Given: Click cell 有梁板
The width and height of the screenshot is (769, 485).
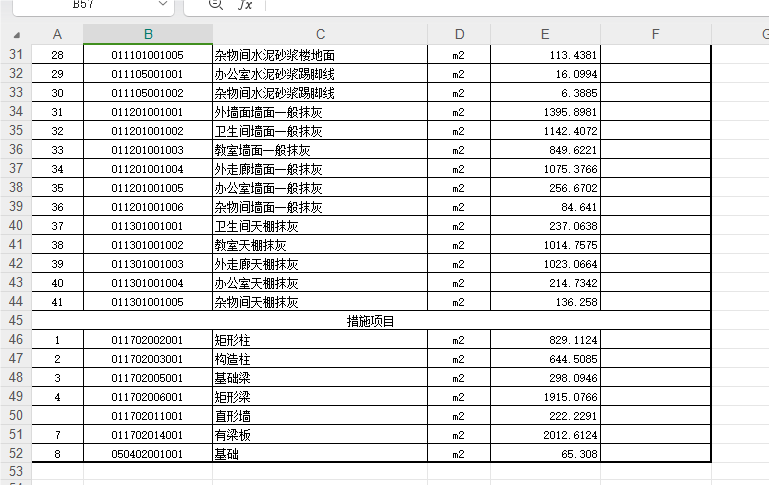Looking at the screenshot, I should (320, 435).
